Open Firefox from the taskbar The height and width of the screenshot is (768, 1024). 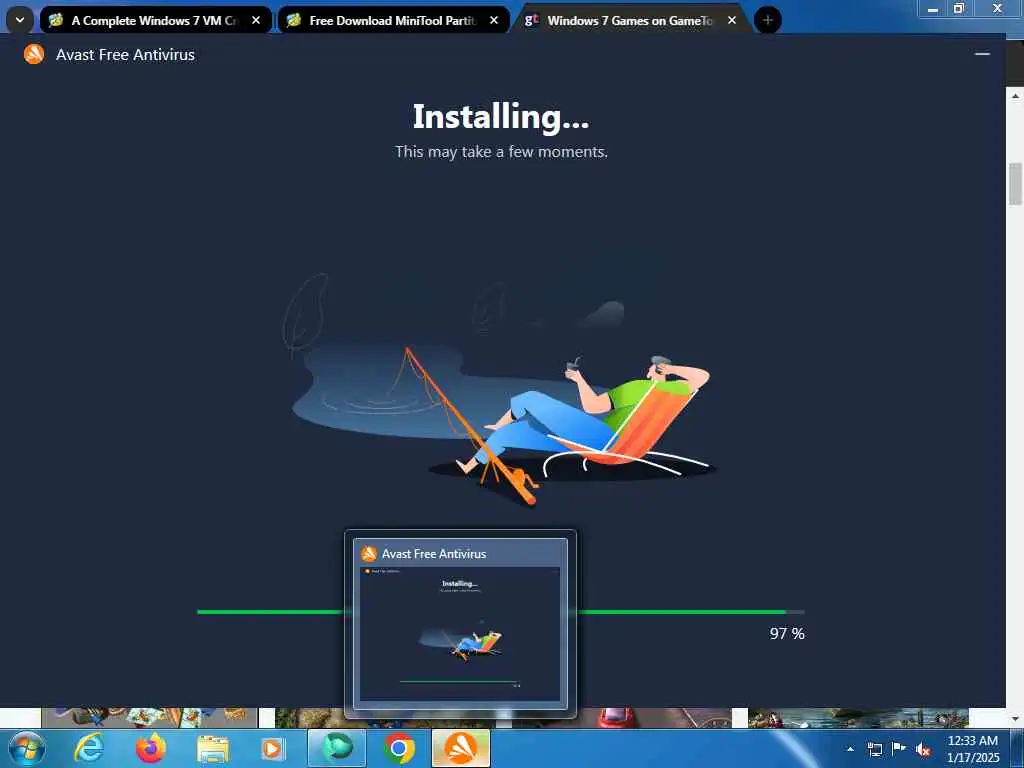pyautogui.click(x=150, y=748)
